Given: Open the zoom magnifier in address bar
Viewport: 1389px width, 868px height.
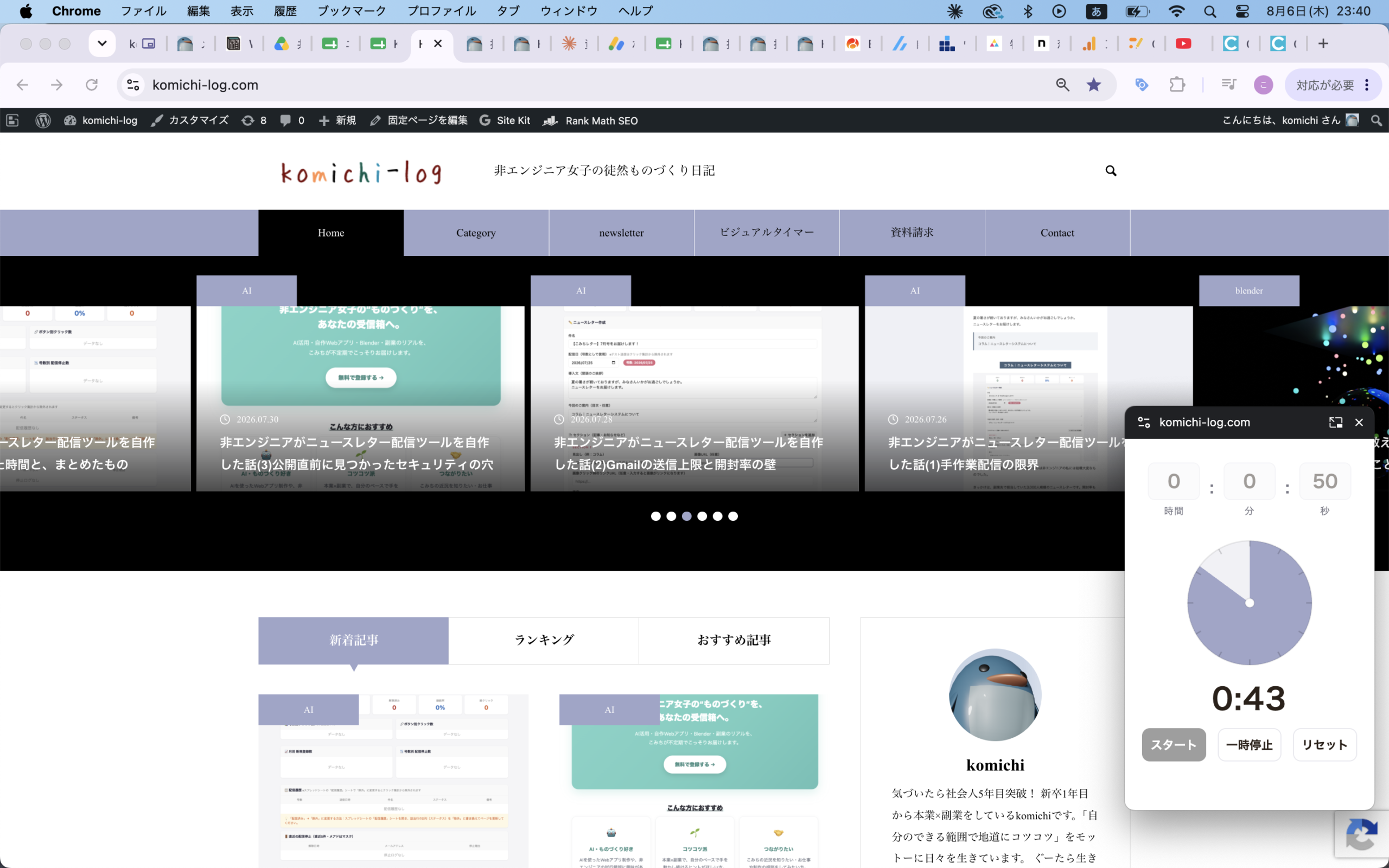Looking at the screenshot, I should tap(1062, 85).
